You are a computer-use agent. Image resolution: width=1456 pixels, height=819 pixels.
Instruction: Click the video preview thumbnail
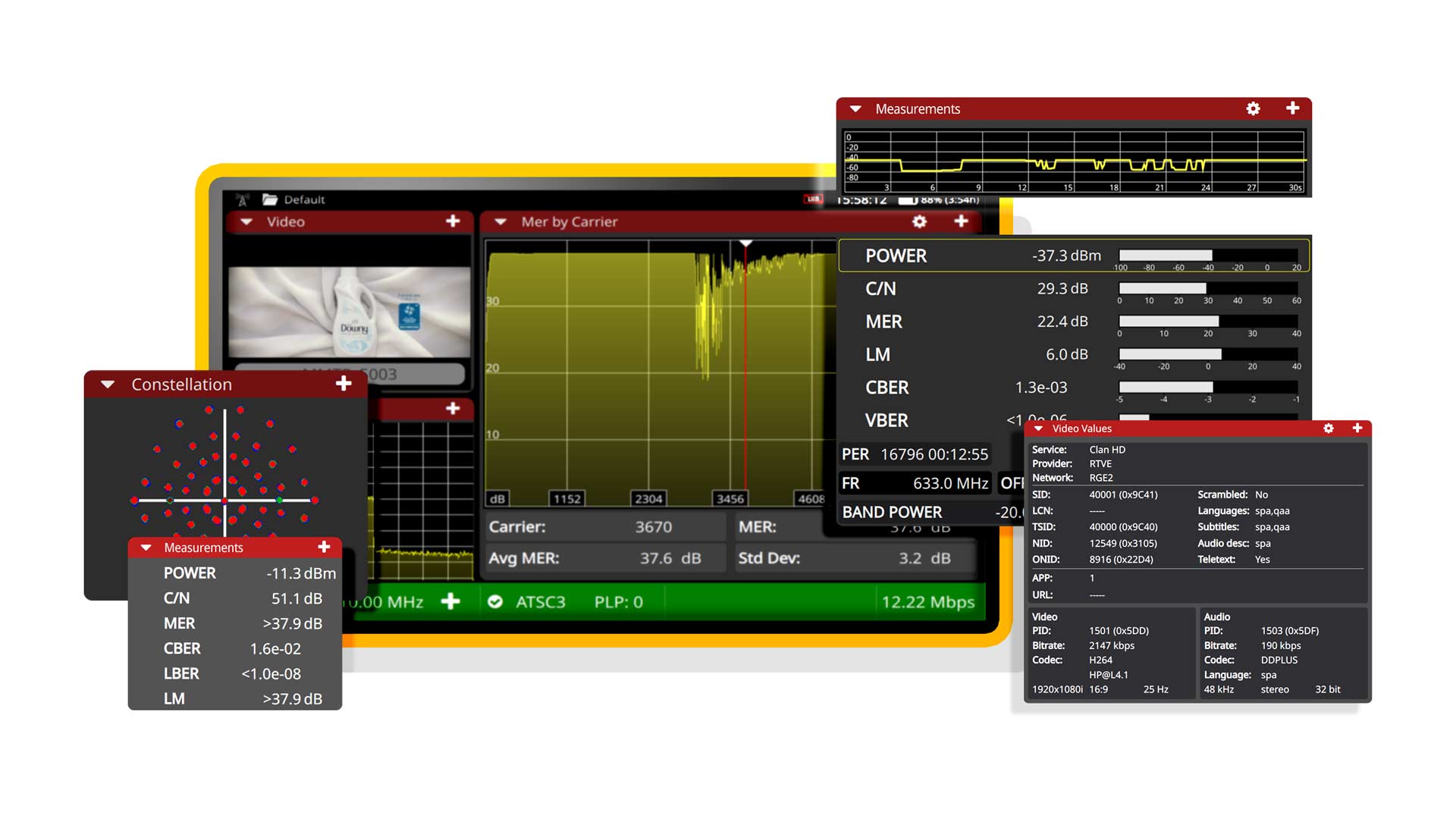[x=349, y=312]
